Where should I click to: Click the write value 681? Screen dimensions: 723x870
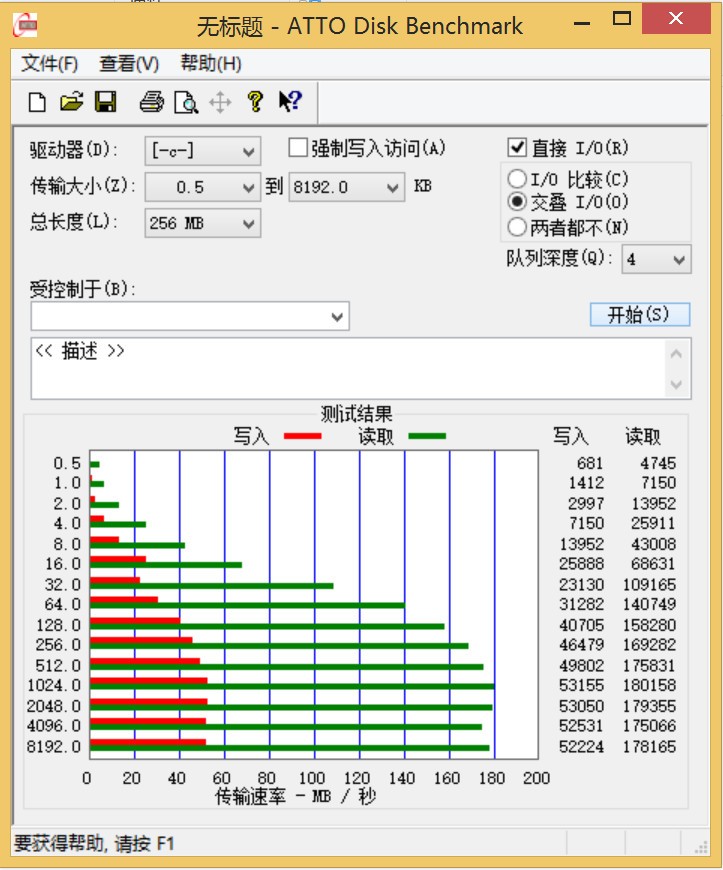(589, 463)
